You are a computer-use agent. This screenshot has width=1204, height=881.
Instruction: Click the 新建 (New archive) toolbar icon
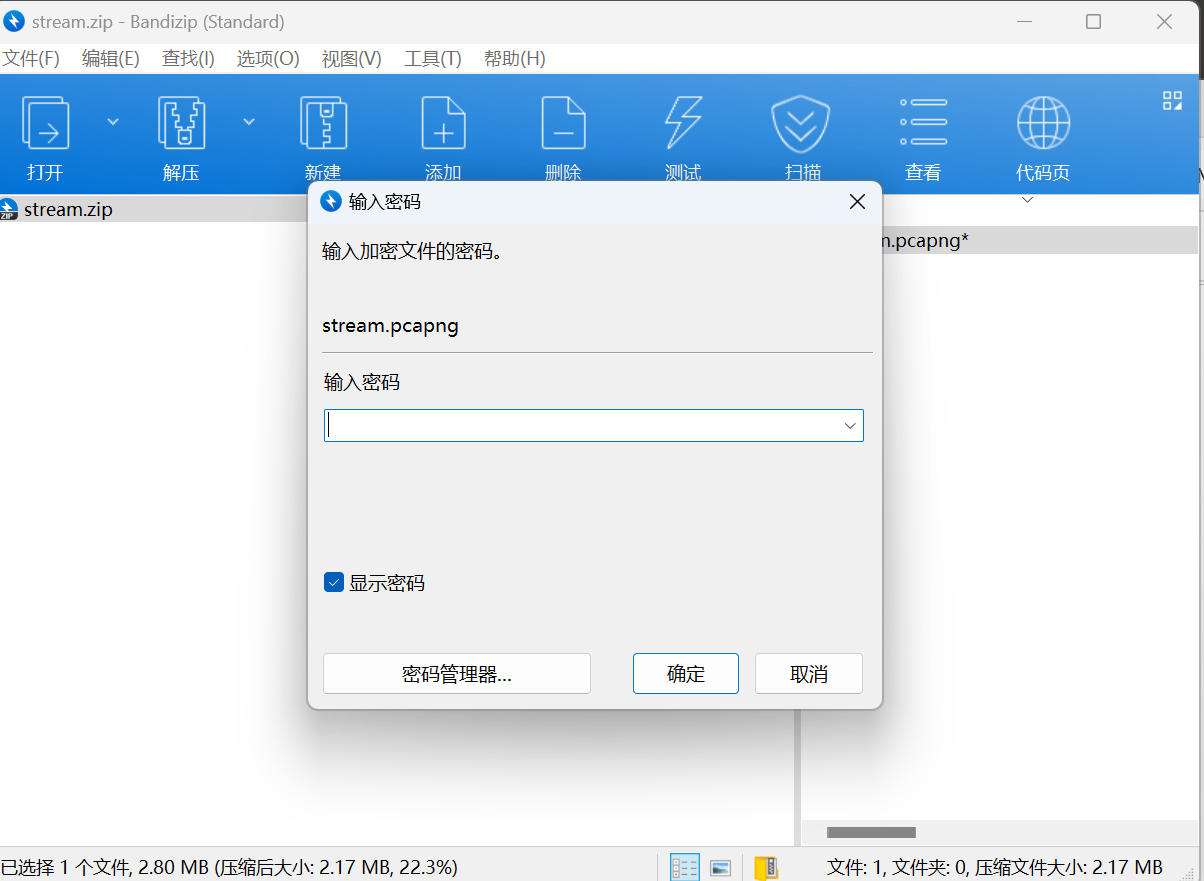(323, 123)
